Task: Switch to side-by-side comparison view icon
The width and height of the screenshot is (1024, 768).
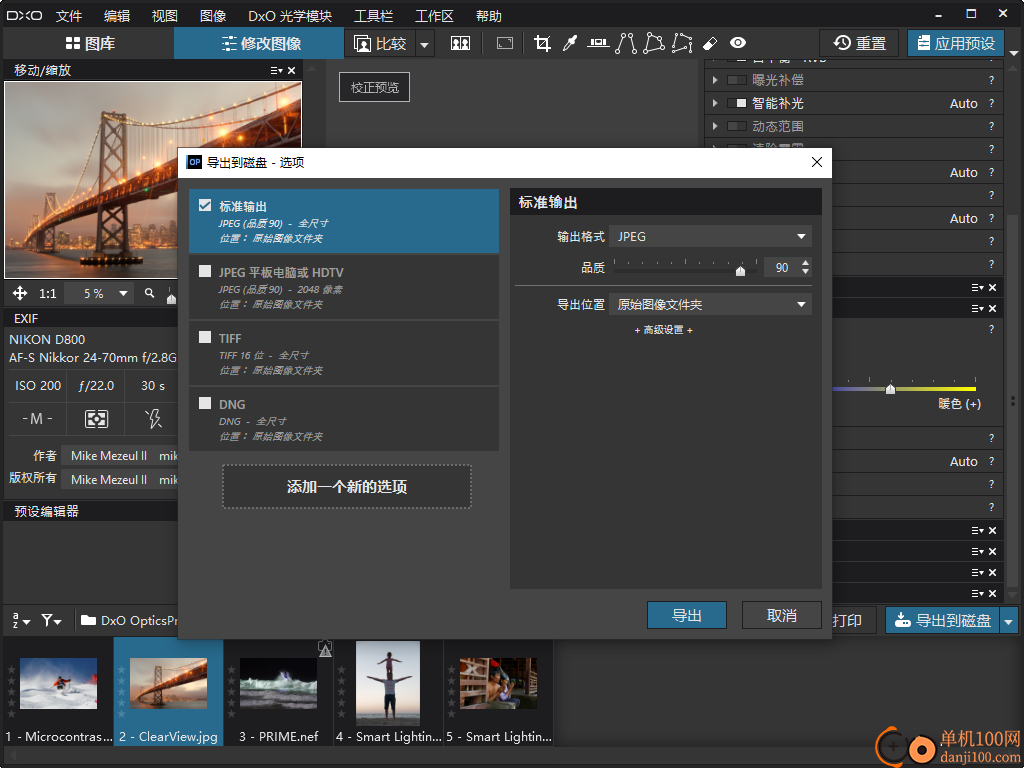Action: (x=460, y=44)
